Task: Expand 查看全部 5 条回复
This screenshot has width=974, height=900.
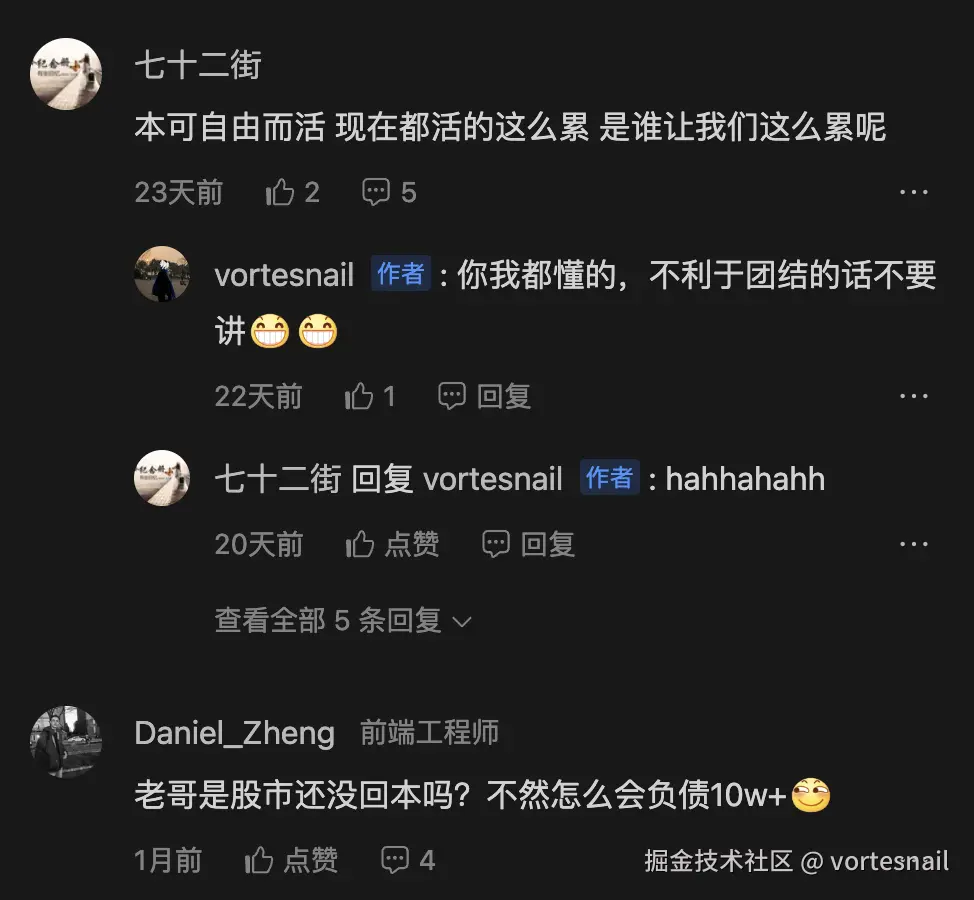Action: [343, 620]
